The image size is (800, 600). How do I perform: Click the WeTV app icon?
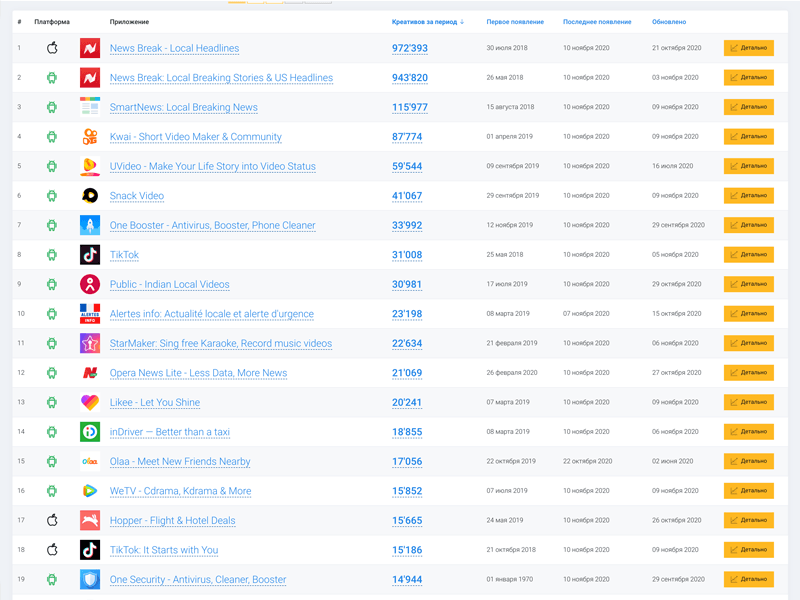coord(90,491)
